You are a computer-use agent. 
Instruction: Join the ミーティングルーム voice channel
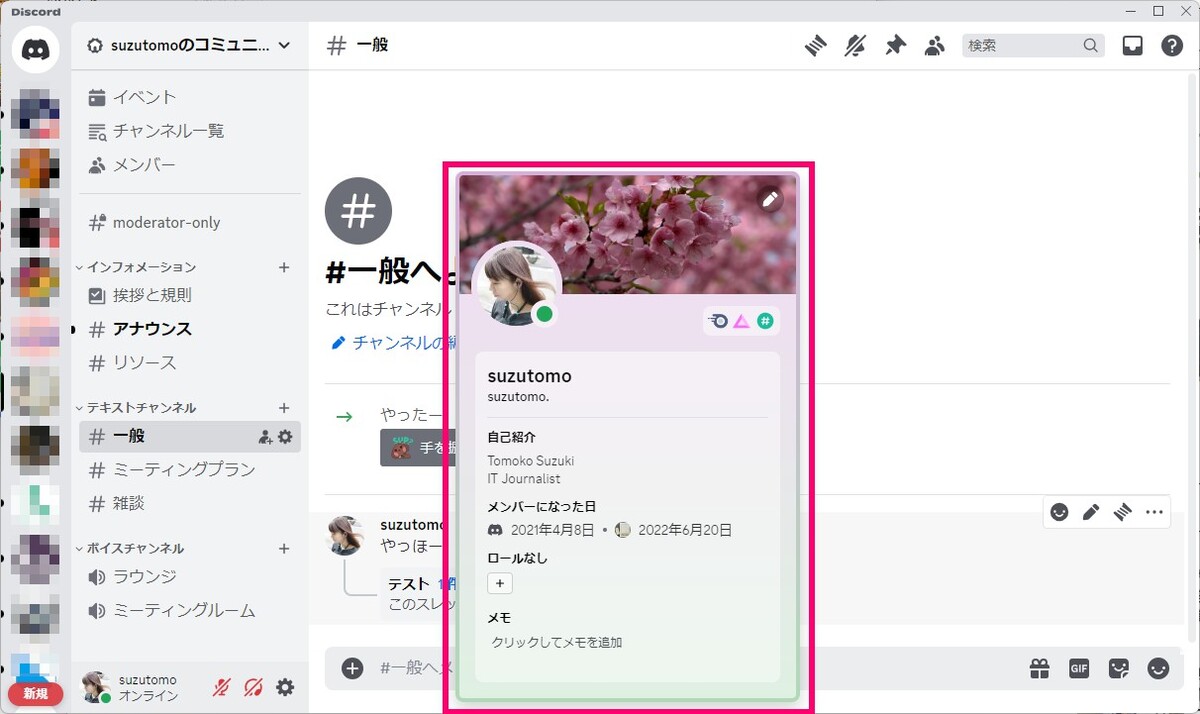point(189,611)
